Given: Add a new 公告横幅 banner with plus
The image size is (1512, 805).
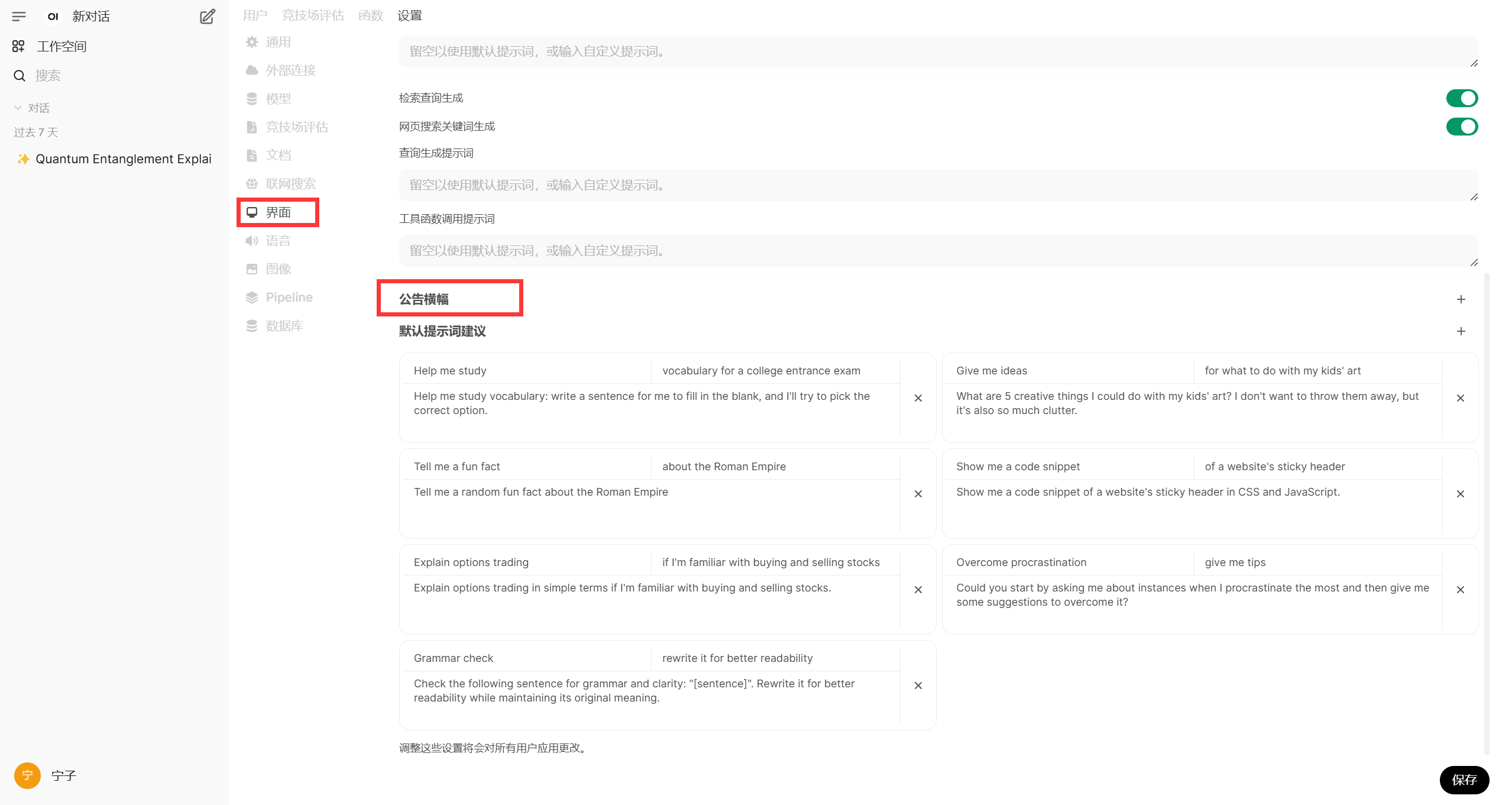Looking at the screenshot, I should click(x=1461, y=299).
